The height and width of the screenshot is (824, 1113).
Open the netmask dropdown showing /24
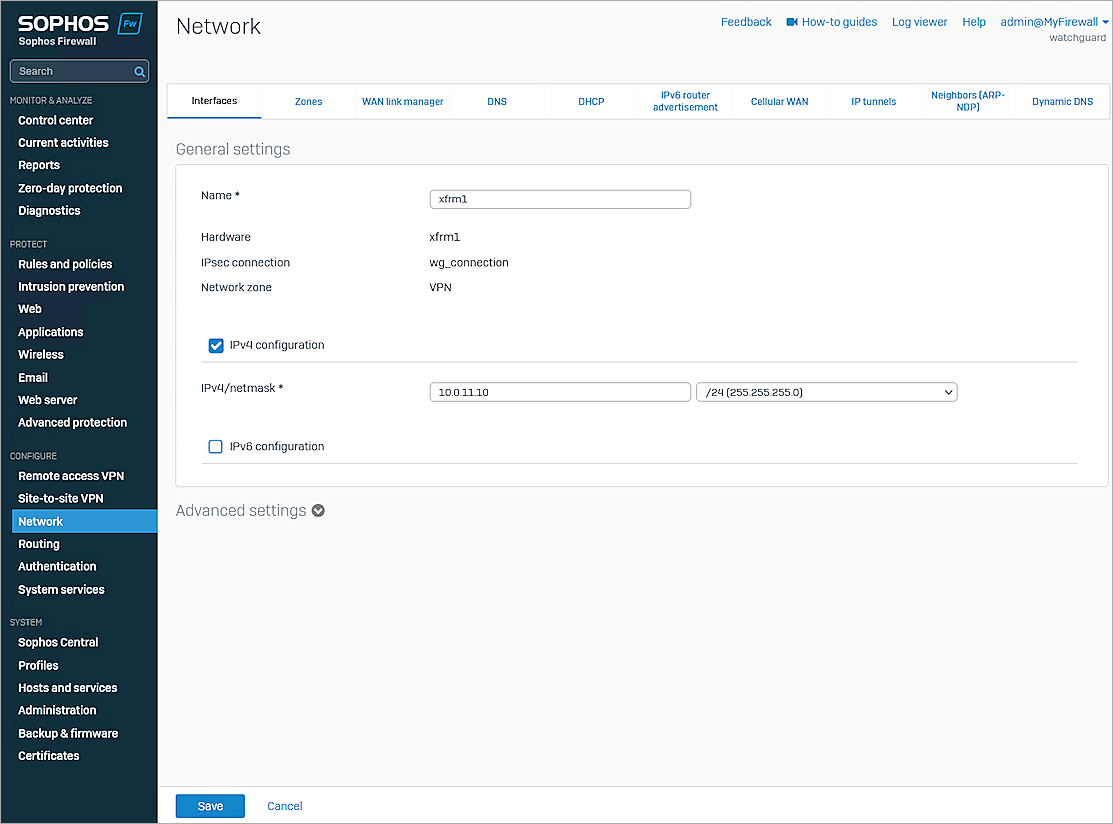[x=826, y=392]
